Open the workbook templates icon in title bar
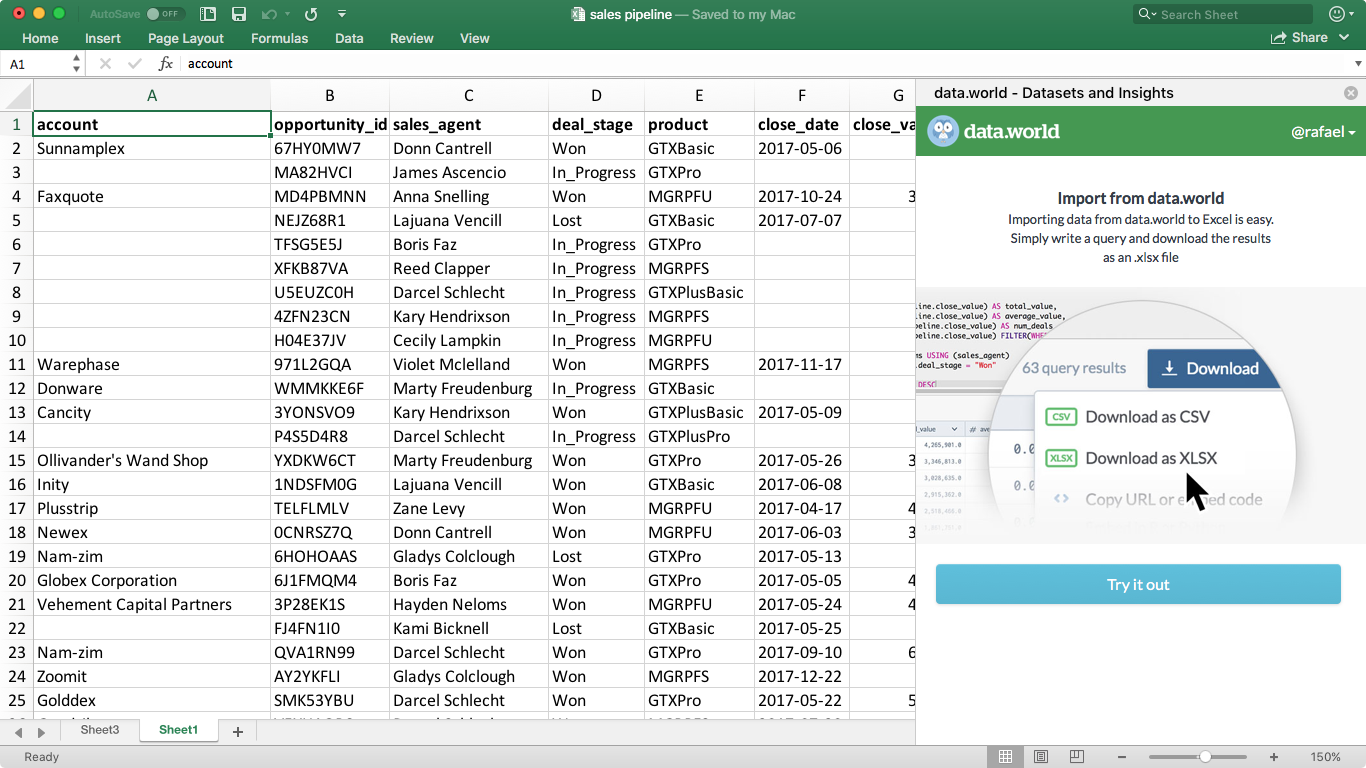Screen dimensions: 1366x768 click(208, 14)
